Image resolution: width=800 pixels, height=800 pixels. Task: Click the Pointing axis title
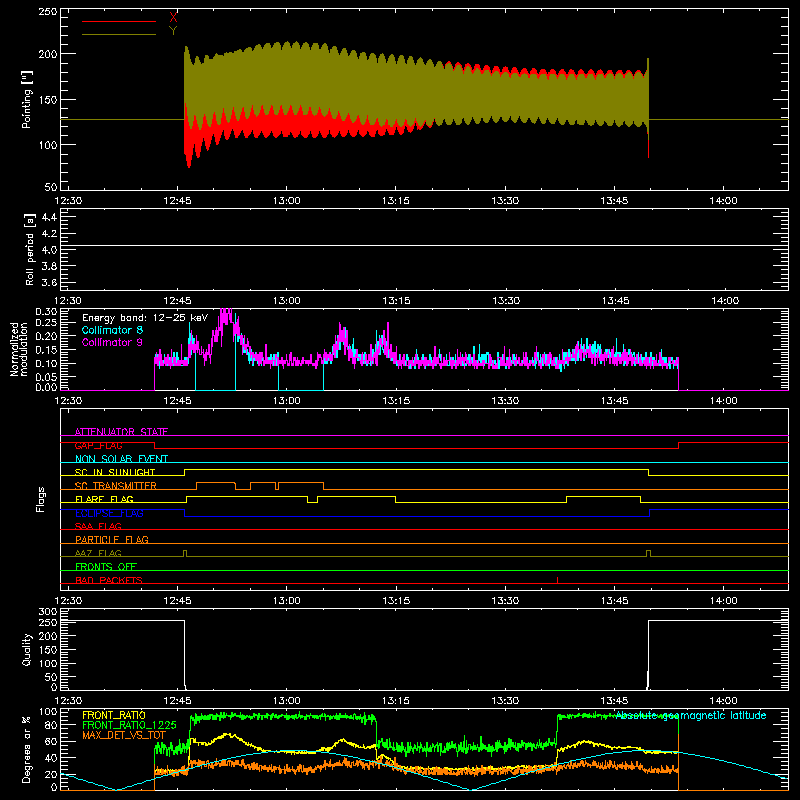(27, 99)
